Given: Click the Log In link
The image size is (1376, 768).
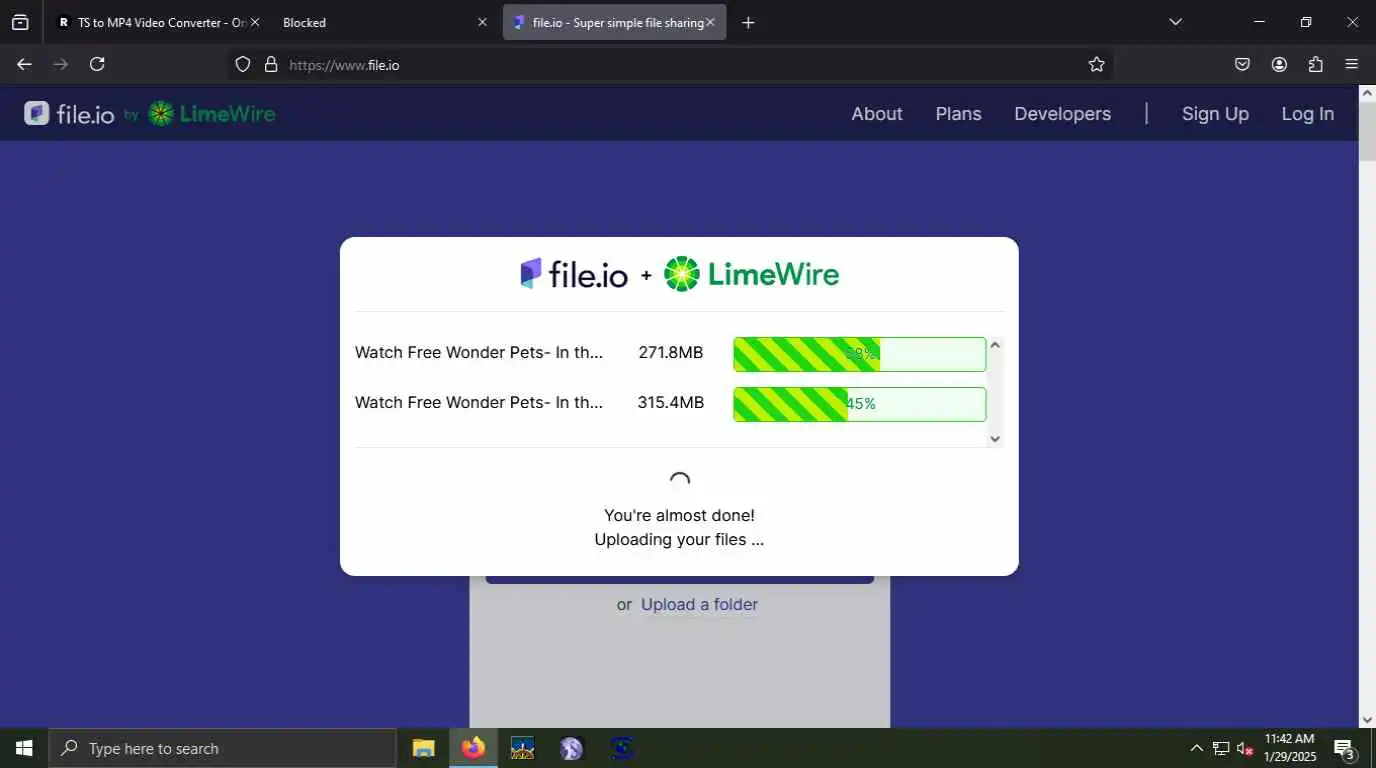Looking at the screenshot, I should point(1308,114).
